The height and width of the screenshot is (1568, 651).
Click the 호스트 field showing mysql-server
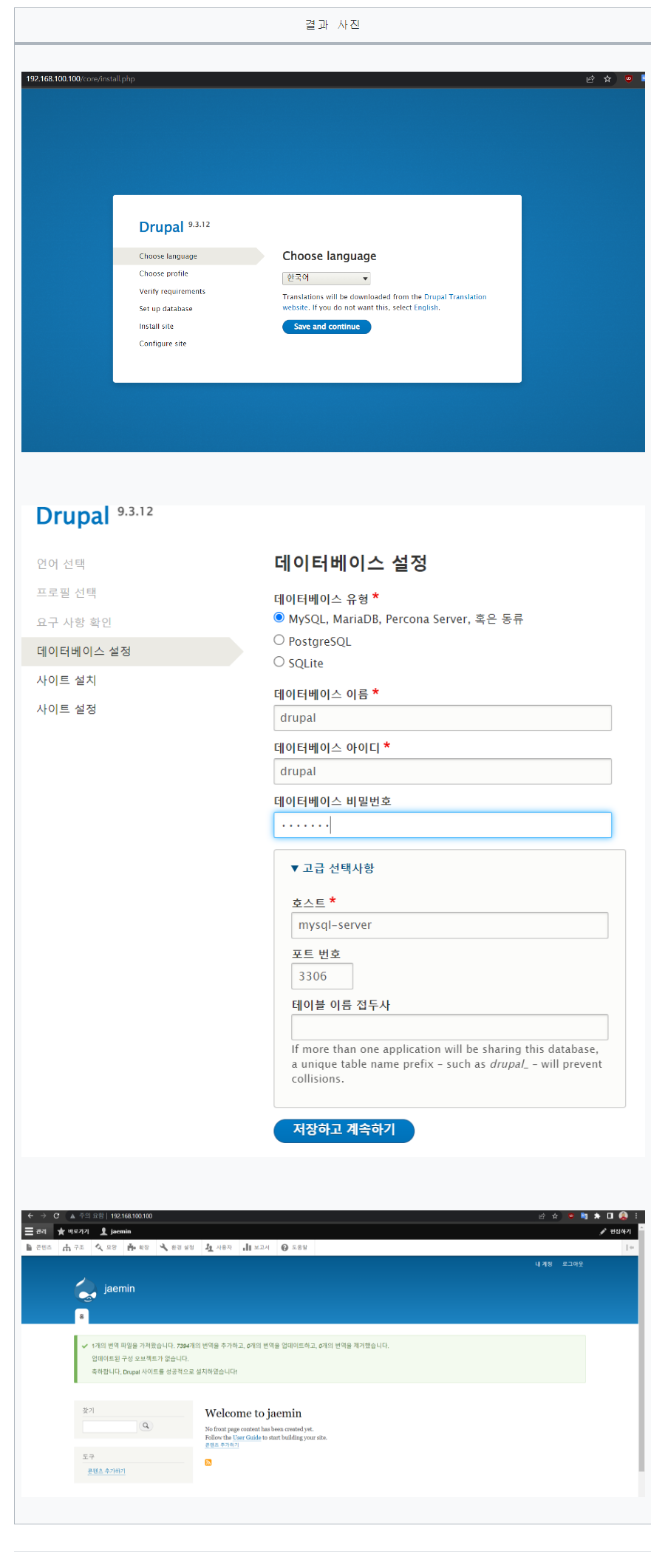450,925
